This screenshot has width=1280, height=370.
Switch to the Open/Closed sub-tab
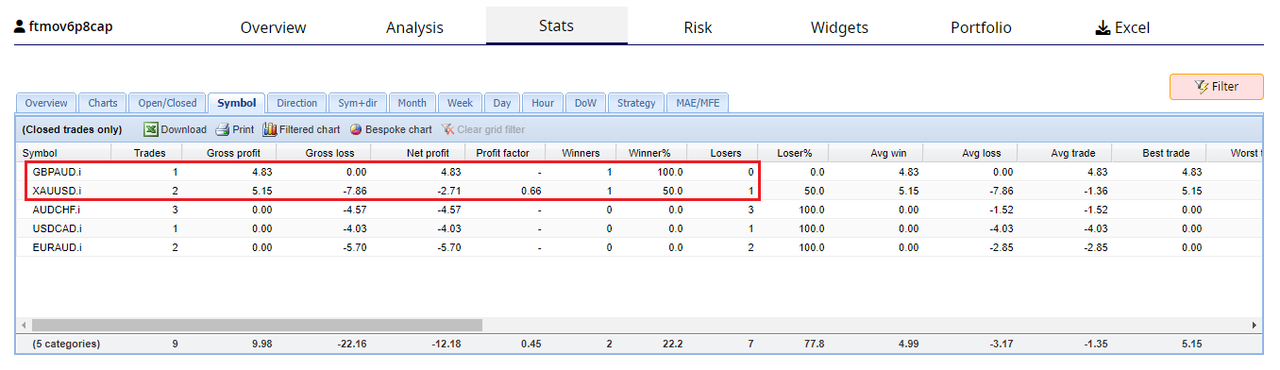pos(167,103)
